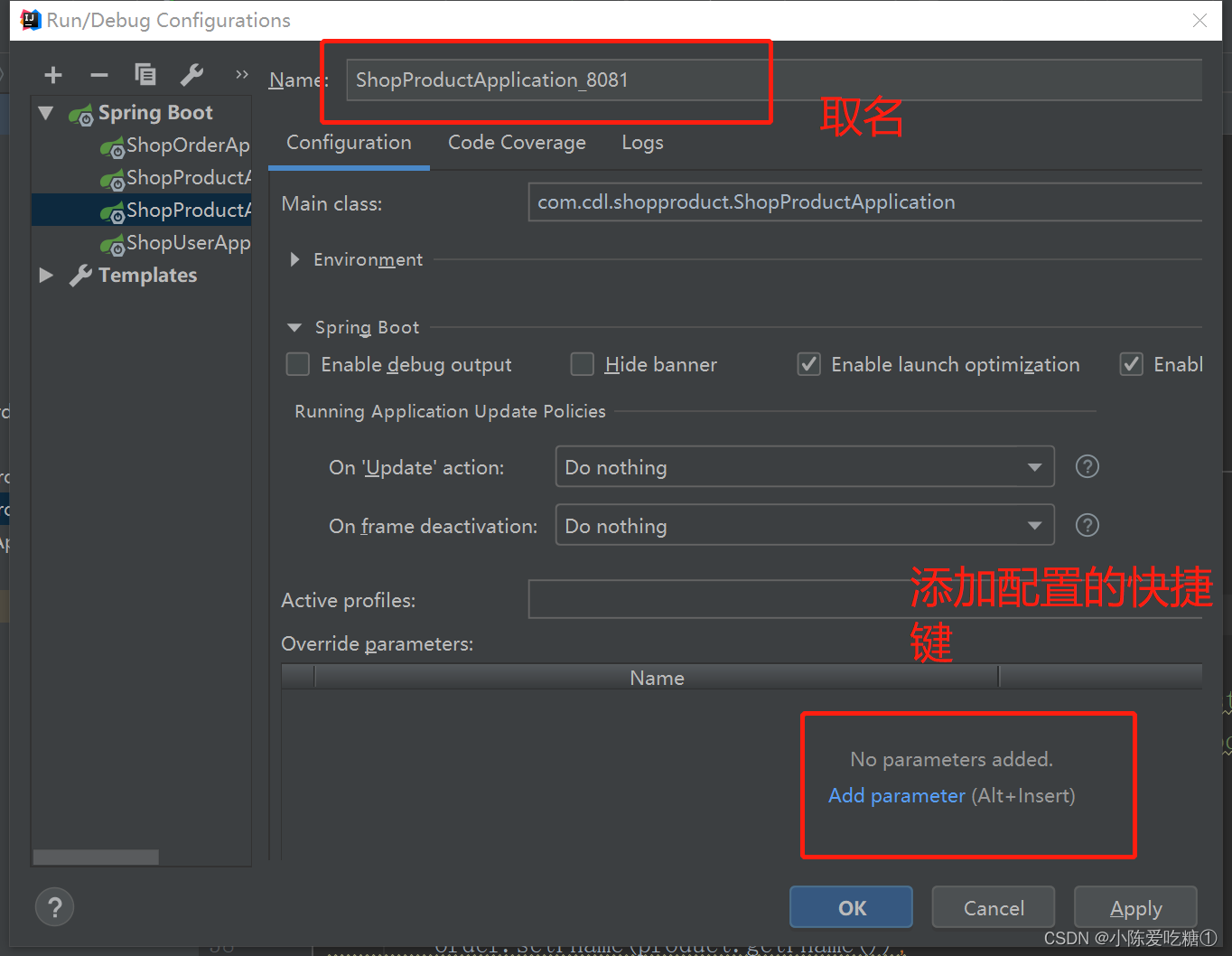1232x956 pixels.
Task: Add a new configuration with the plus icon
Action: pyautogui.click(x=53, y=75)
